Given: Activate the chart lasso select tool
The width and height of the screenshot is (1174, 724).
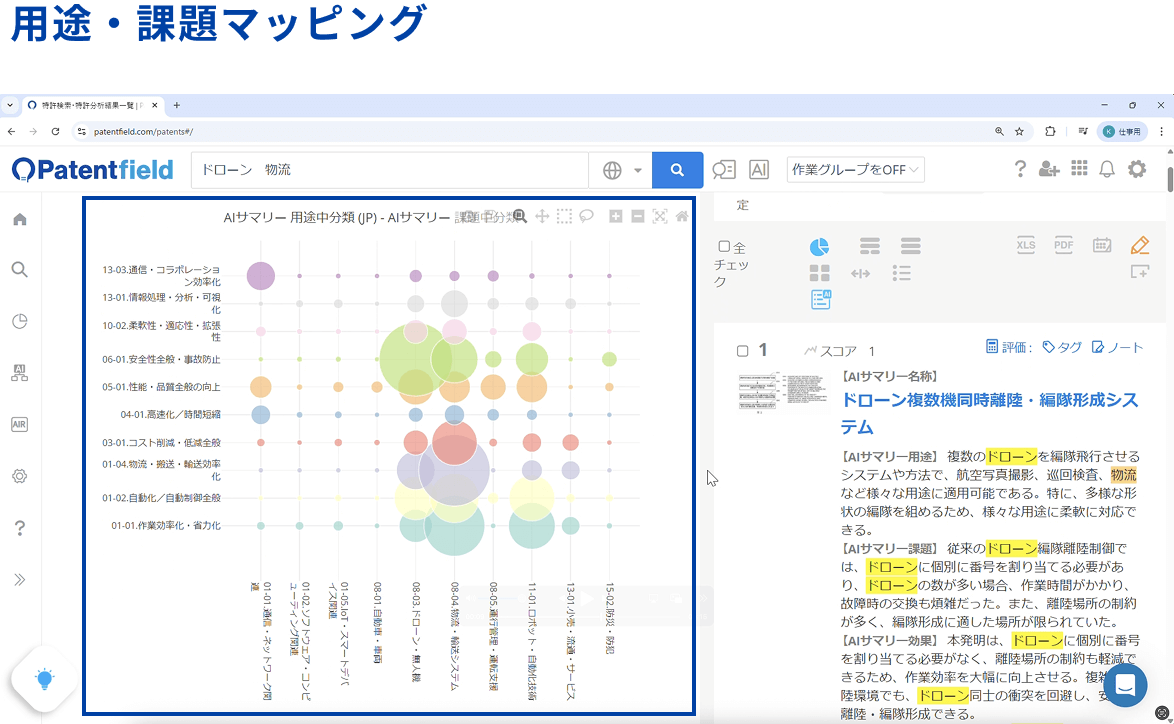Looking at the screenshot, I should (587, 216).
